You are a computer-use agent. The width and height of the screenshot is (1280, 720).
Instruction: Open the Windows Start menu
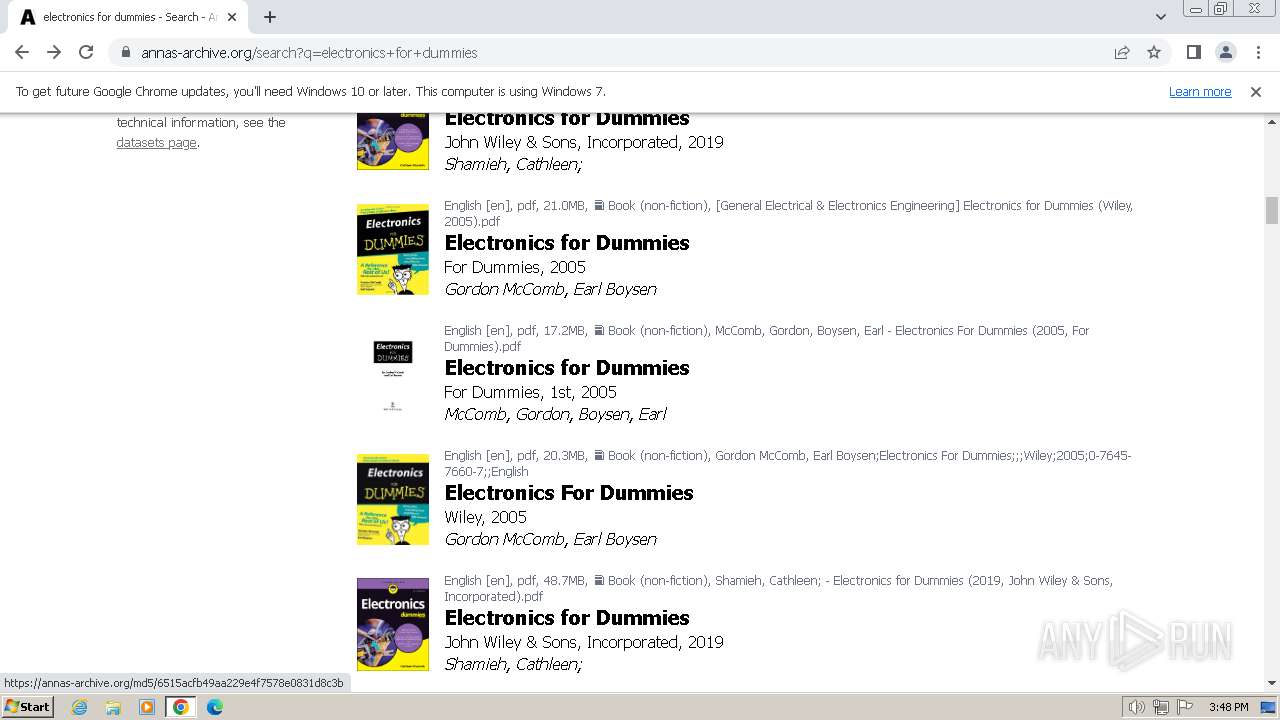point(27,707)
